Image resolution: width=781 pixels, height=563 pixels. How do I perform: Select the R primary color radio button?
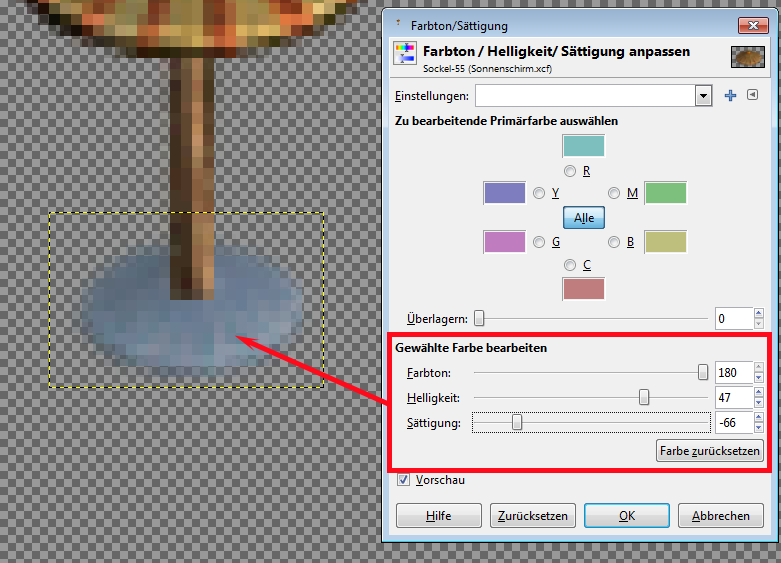pos(570,171)
